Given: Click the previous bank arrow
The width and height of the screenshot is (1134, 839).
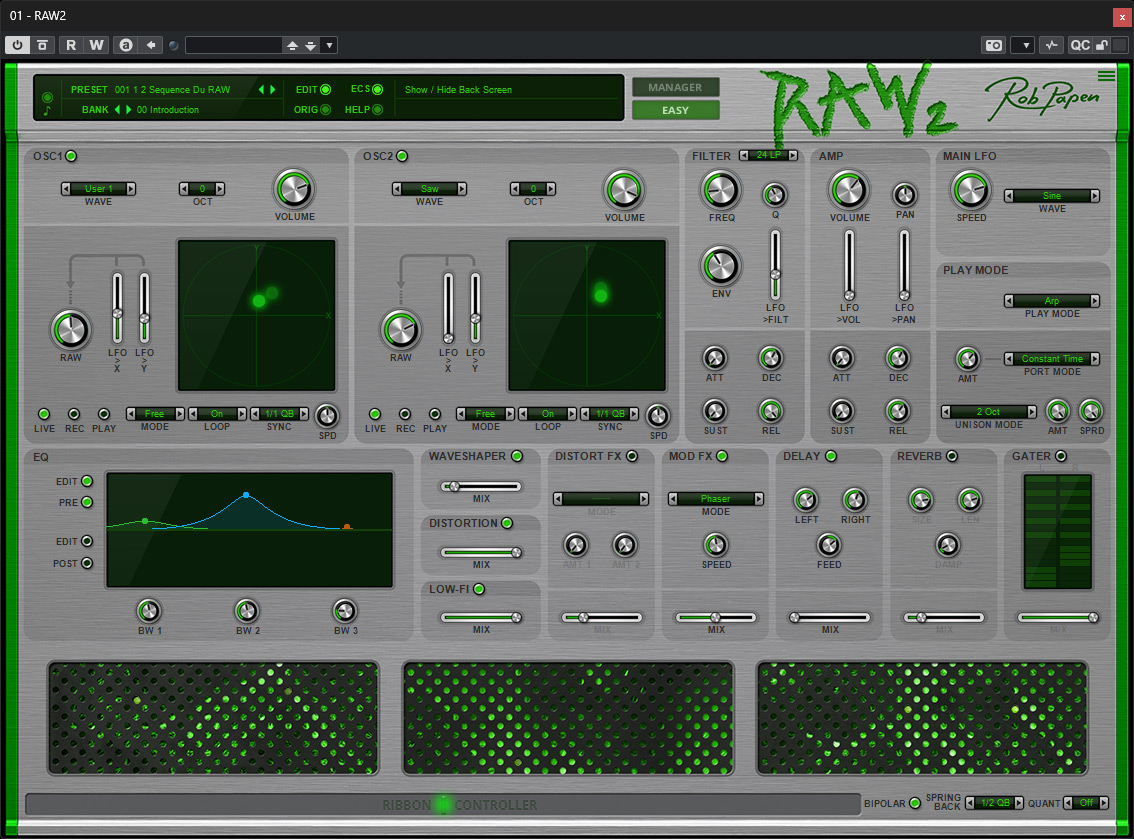Looking at the screenshot, I should [117, 110].
